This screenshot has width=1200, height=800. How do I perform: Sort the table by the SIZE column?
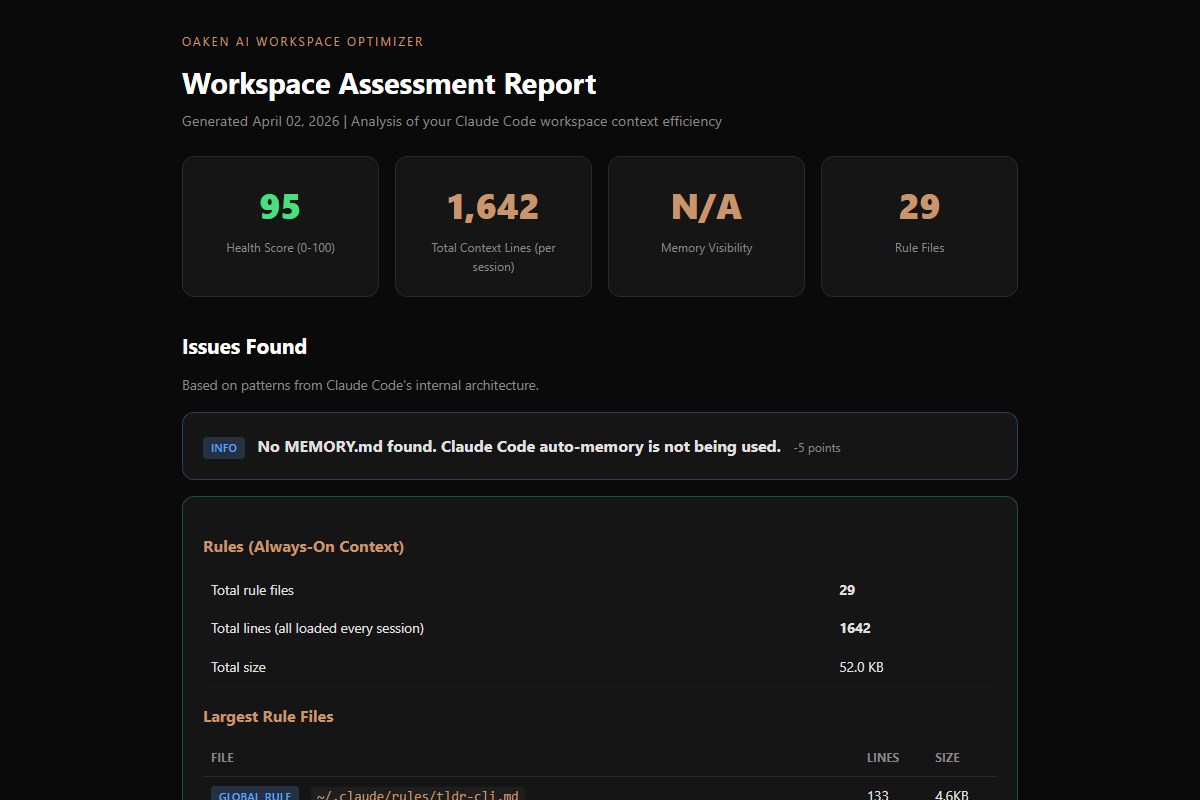[x=947, y=757]
